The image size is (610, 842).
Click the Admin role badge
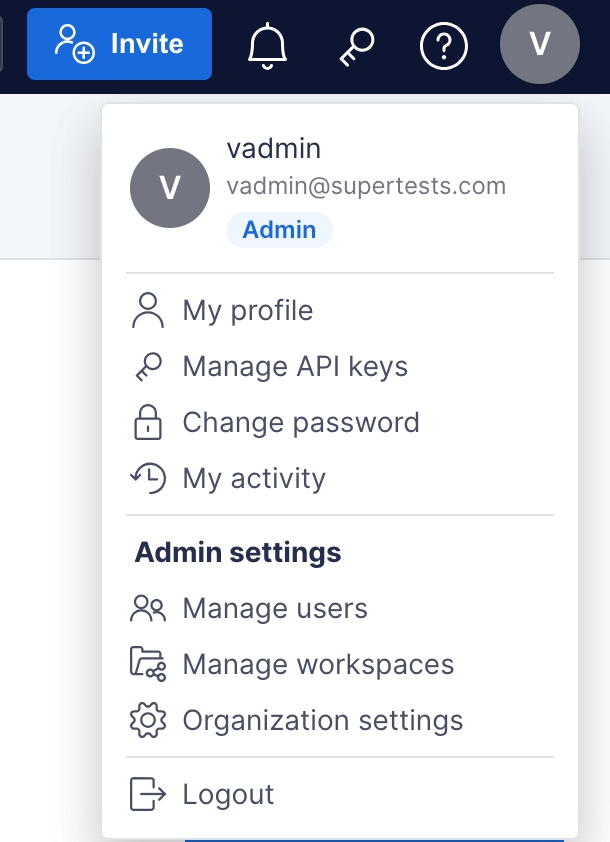[x=279, y=230]
